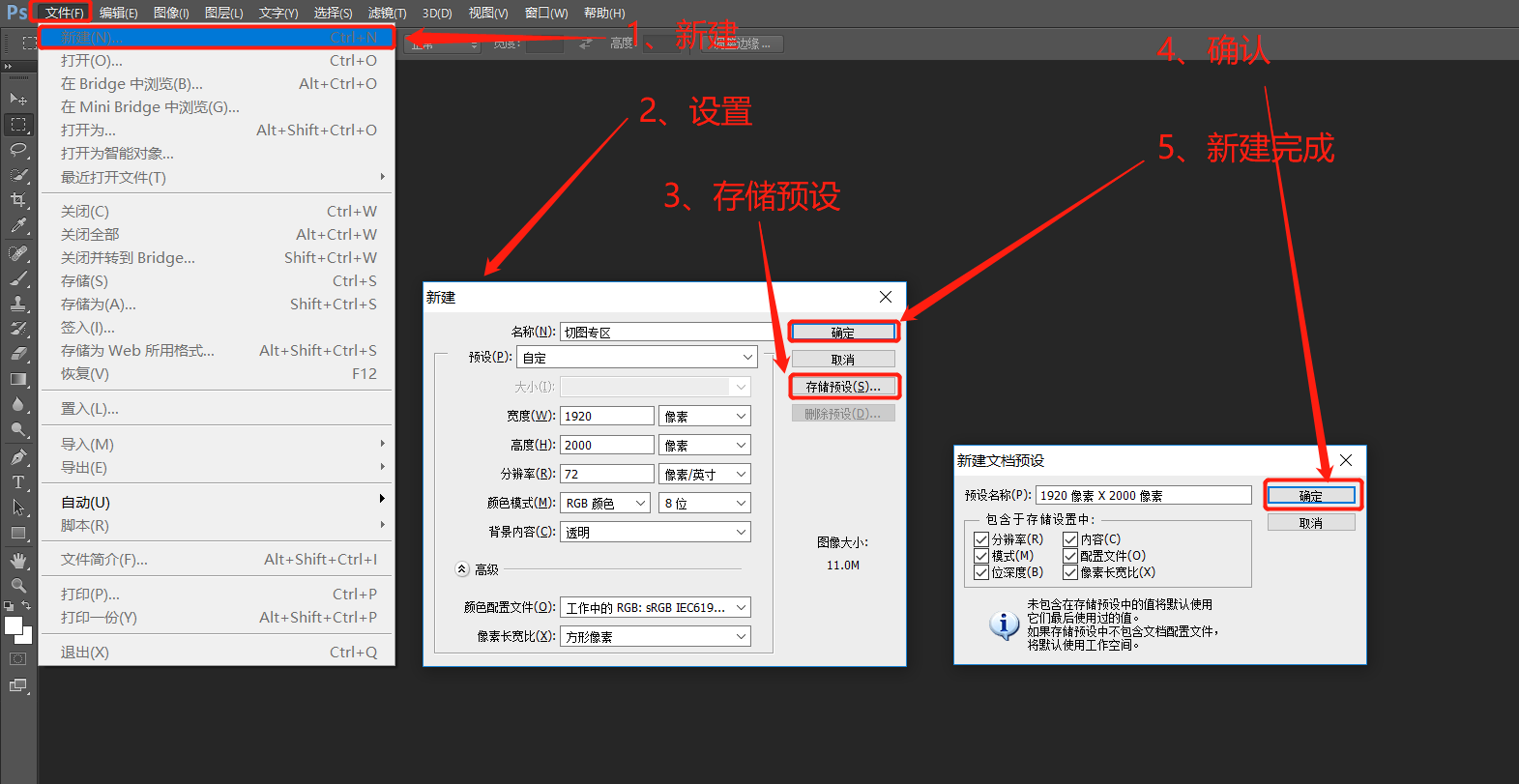Click the Photoshop Ps logo

click(16, 13)
